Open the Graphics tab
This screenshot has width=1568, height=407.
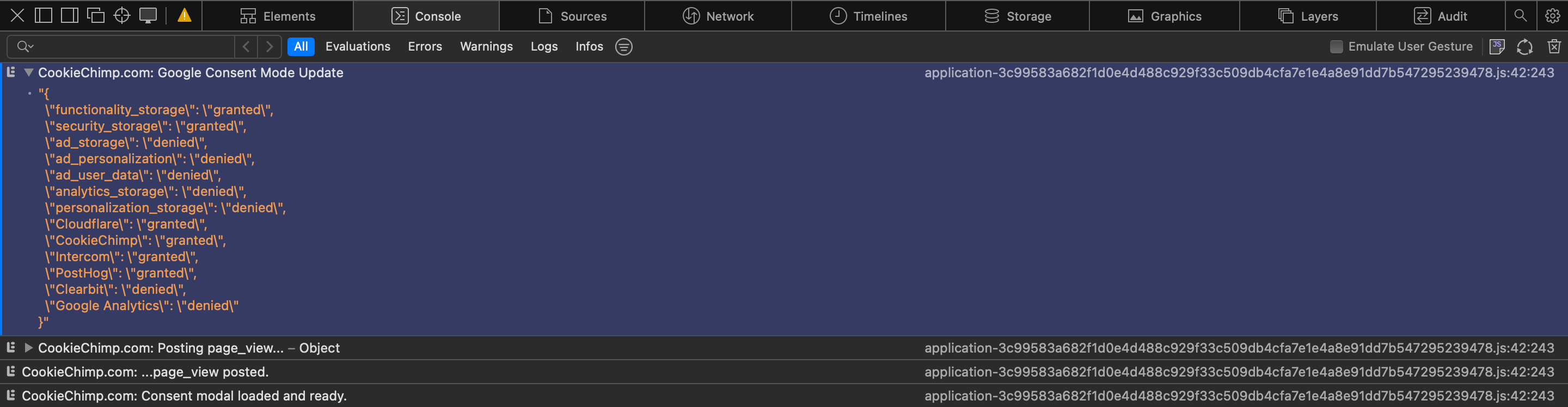[x=1165, y=16]
